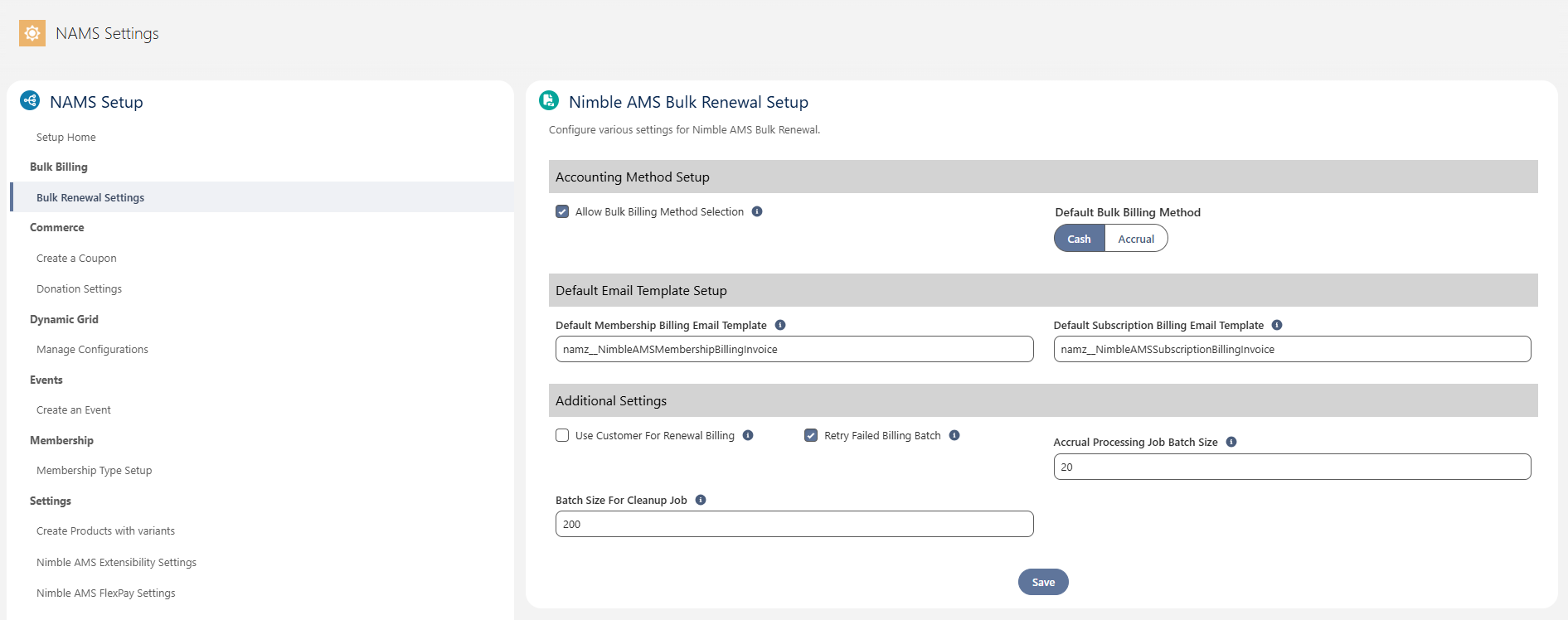Show info for Accrual Processing Job Batch Size
The height and width of the screenshot is (620, 1568).
(x=1231, y=442)
